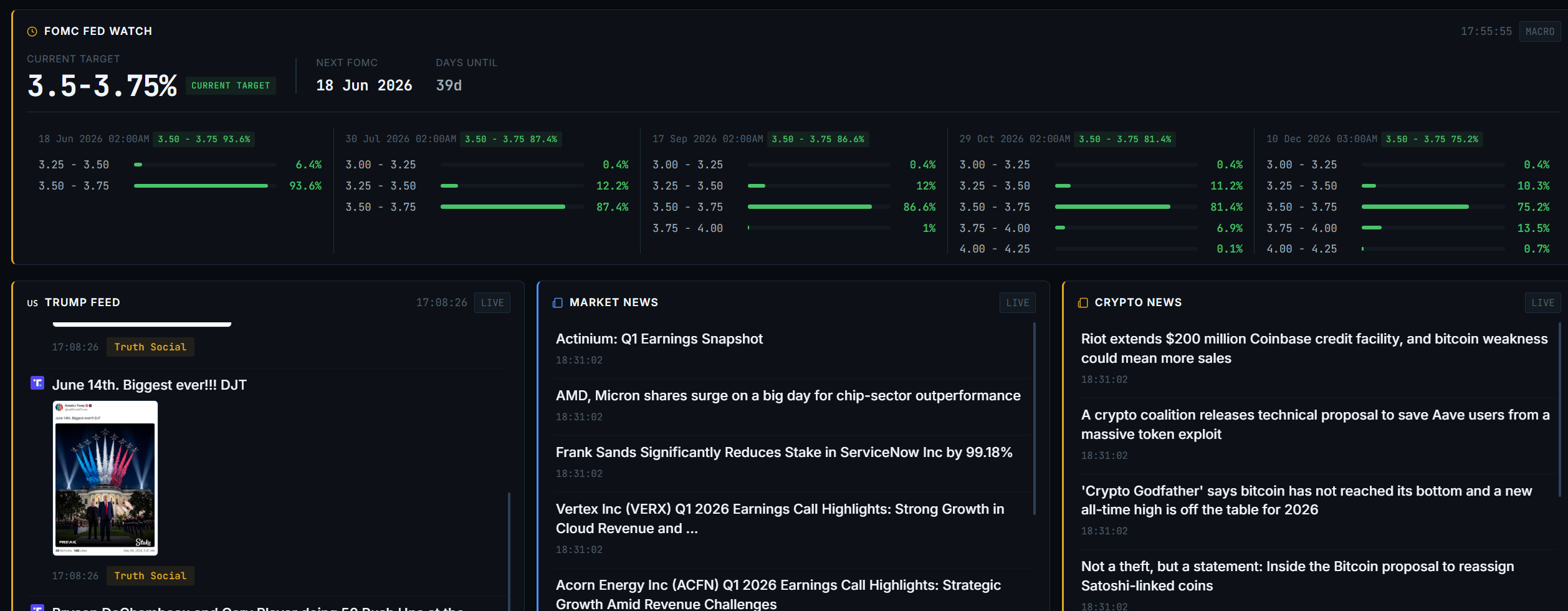
Task: Click the 87.4% probability bar for 30 Jul
Action: (512, 206)
